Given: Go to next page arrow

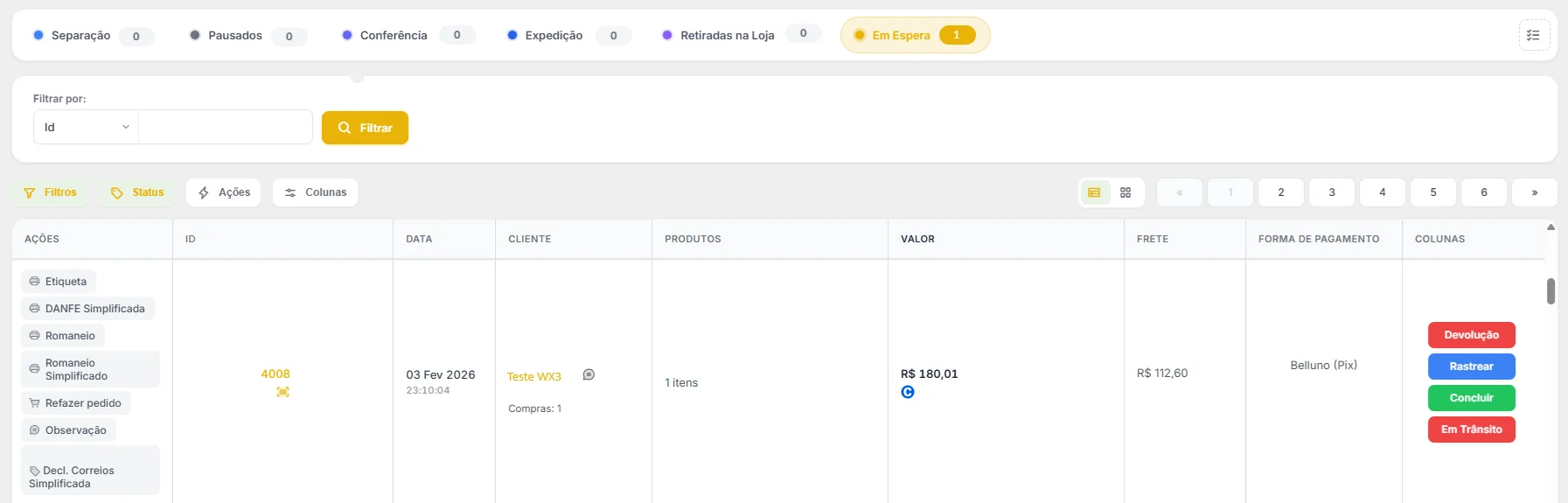Looking at the screenshot, I should coord(1535,192).
